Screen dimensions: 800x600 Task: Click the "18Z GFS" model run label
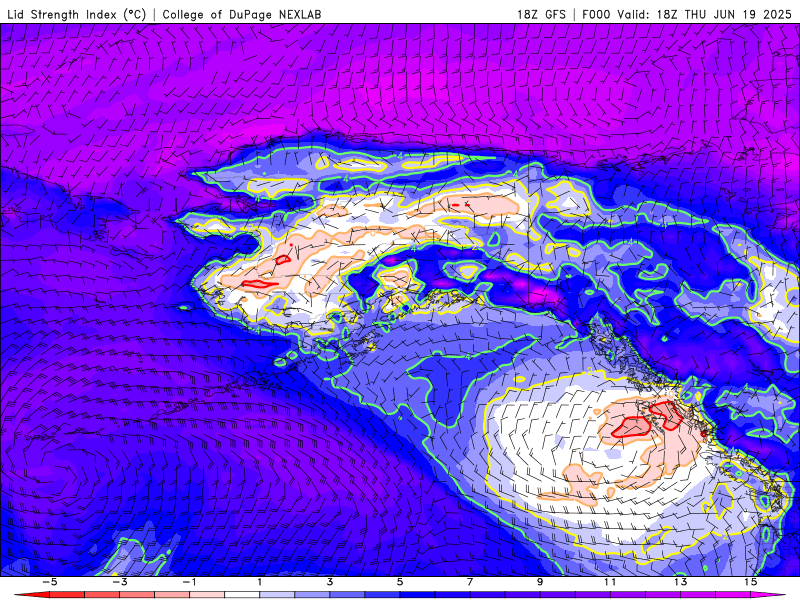(x=542, y=14)
